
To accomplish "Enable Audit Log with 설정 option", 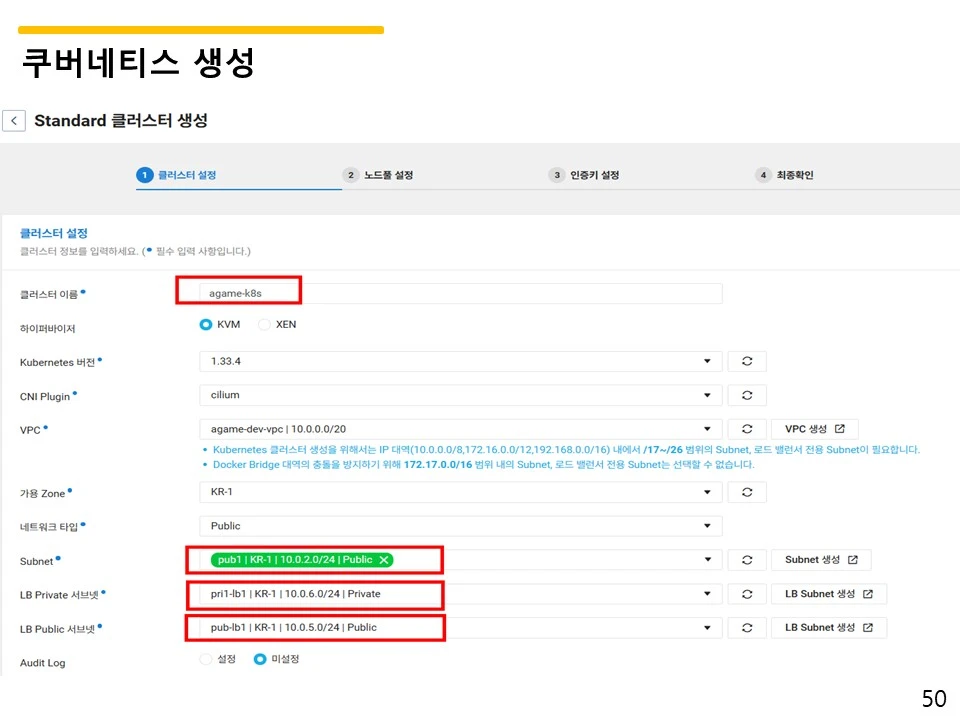I will point(206,659).
